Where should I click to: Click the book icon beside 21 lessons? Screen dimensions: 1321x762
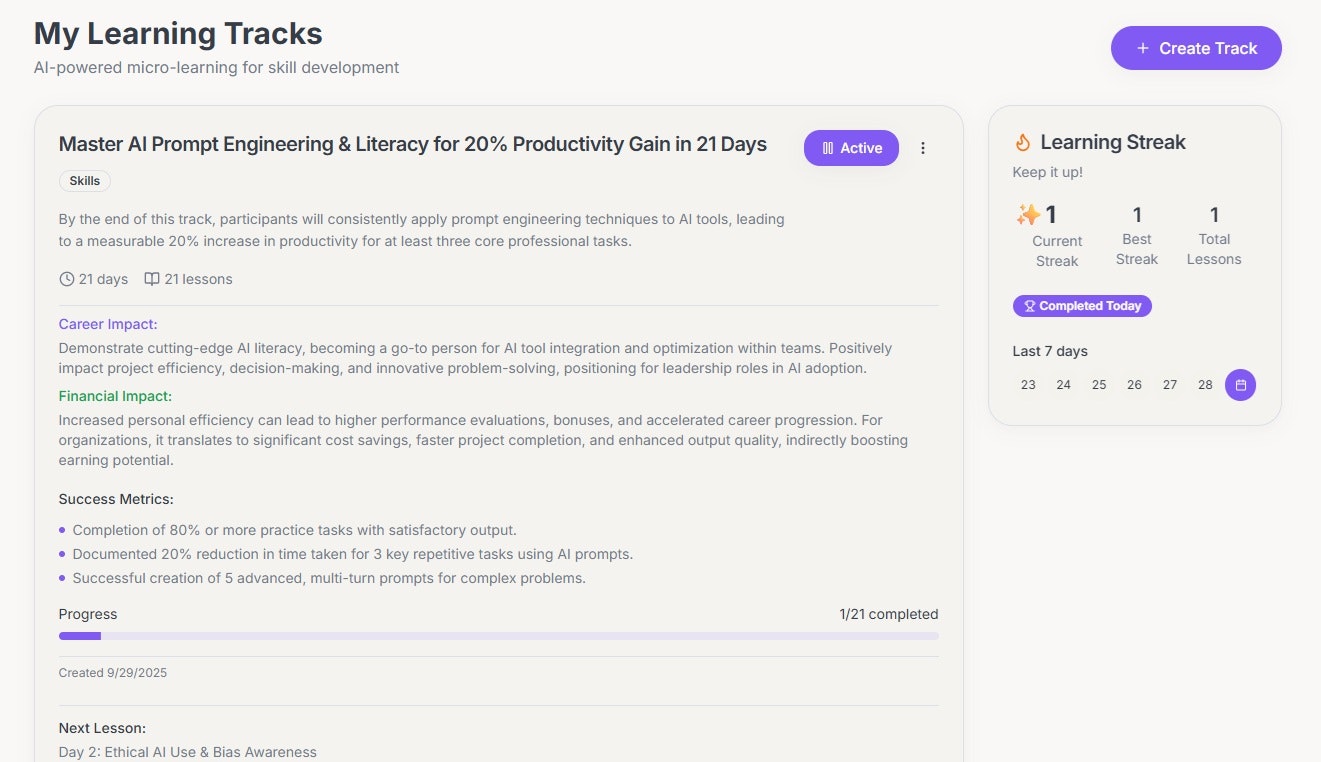(150, 278)
